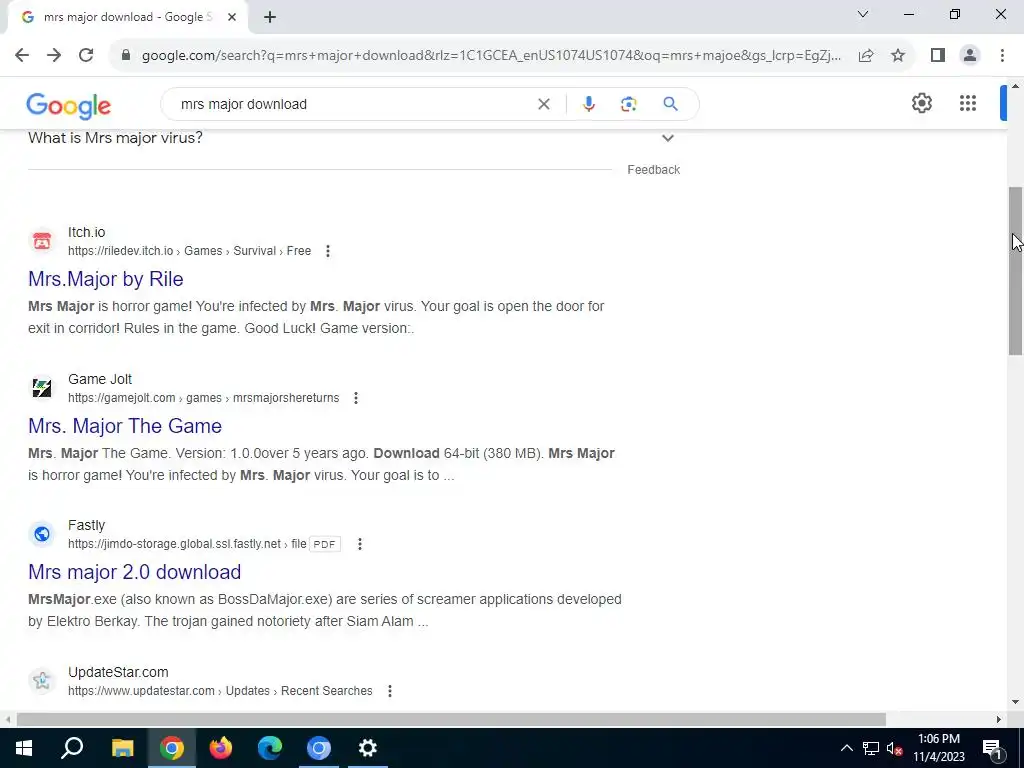The image size is (1024, 768).
Task: Switch to the 'mrs major download' tab
Action: click(x=127, y=17)
